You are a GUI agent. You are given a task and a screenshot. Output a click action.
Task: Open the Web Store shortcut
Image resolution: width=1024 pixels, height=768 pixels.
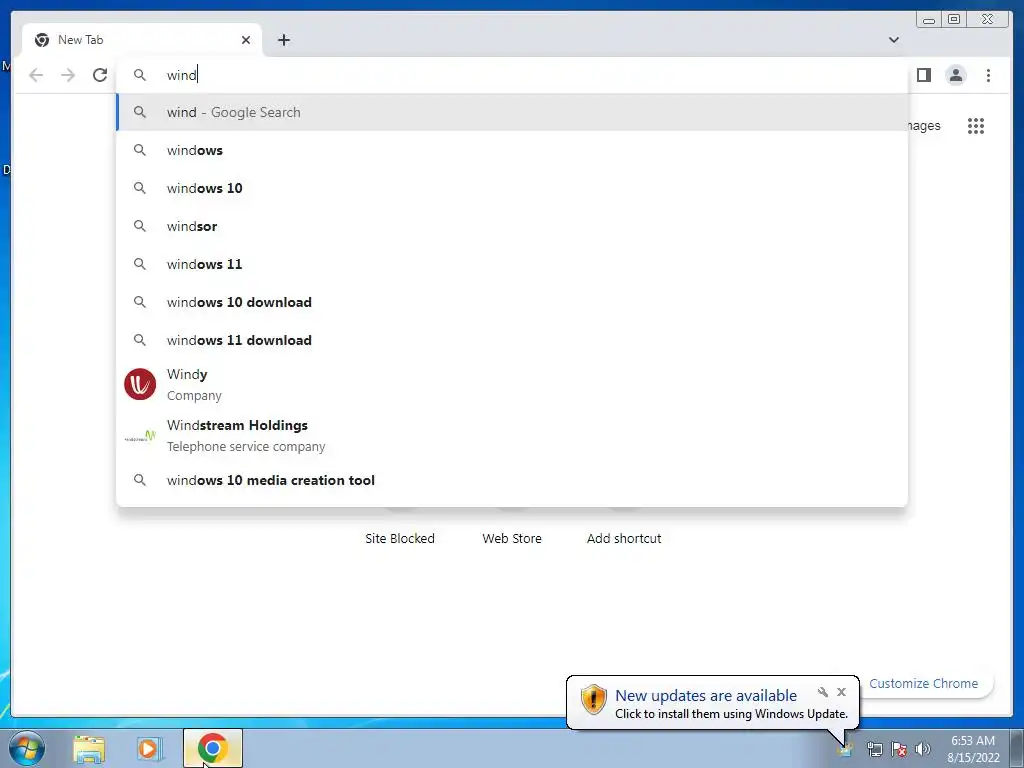tap(512, 538)
